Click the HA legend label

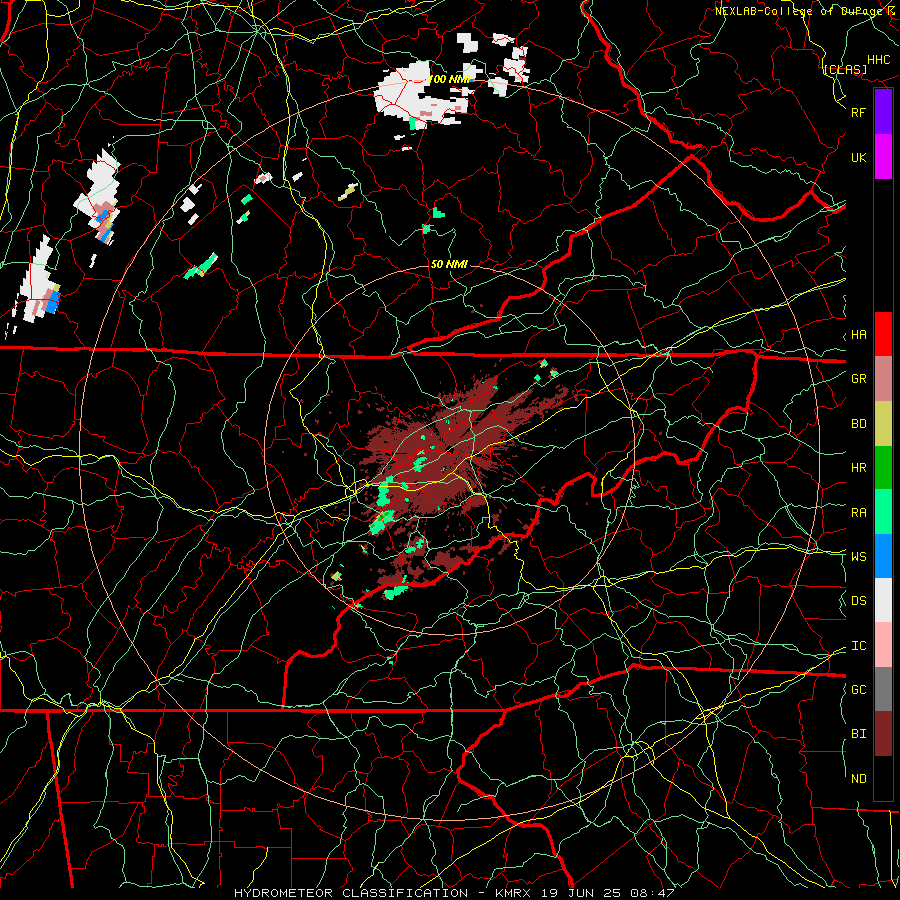(859, 335)
